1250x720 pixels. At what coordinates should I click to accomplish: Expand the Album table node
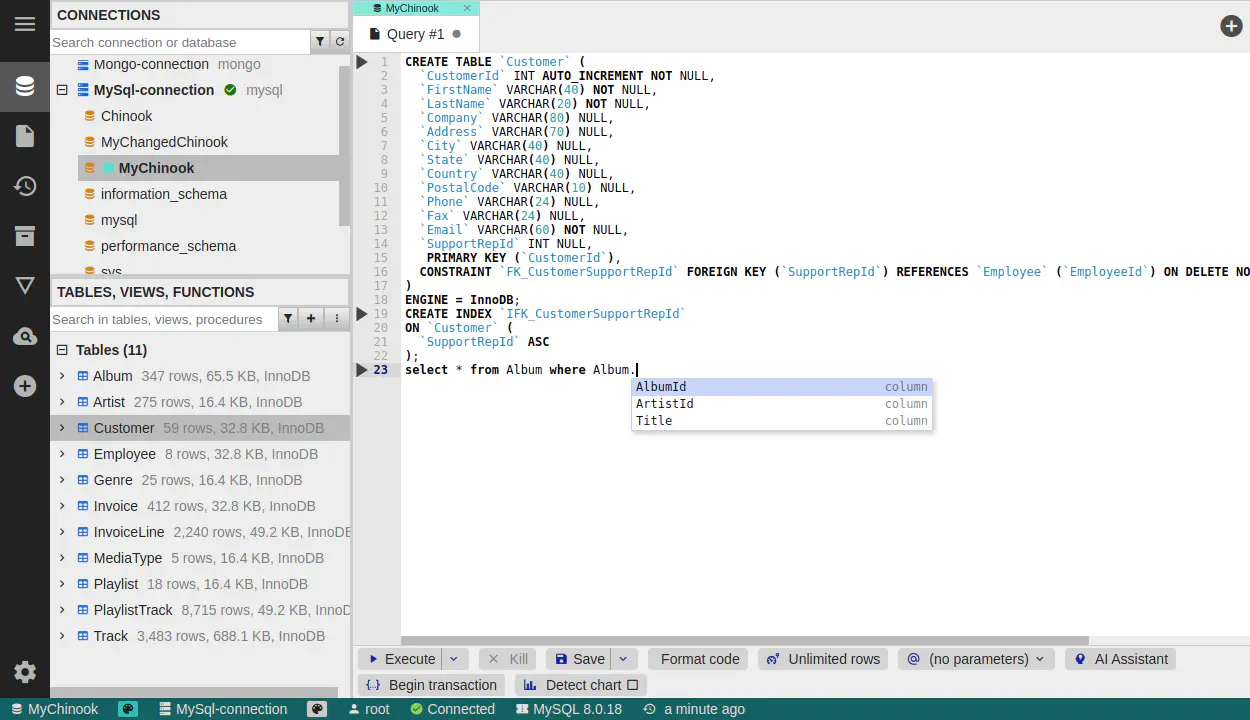point(62,376)
